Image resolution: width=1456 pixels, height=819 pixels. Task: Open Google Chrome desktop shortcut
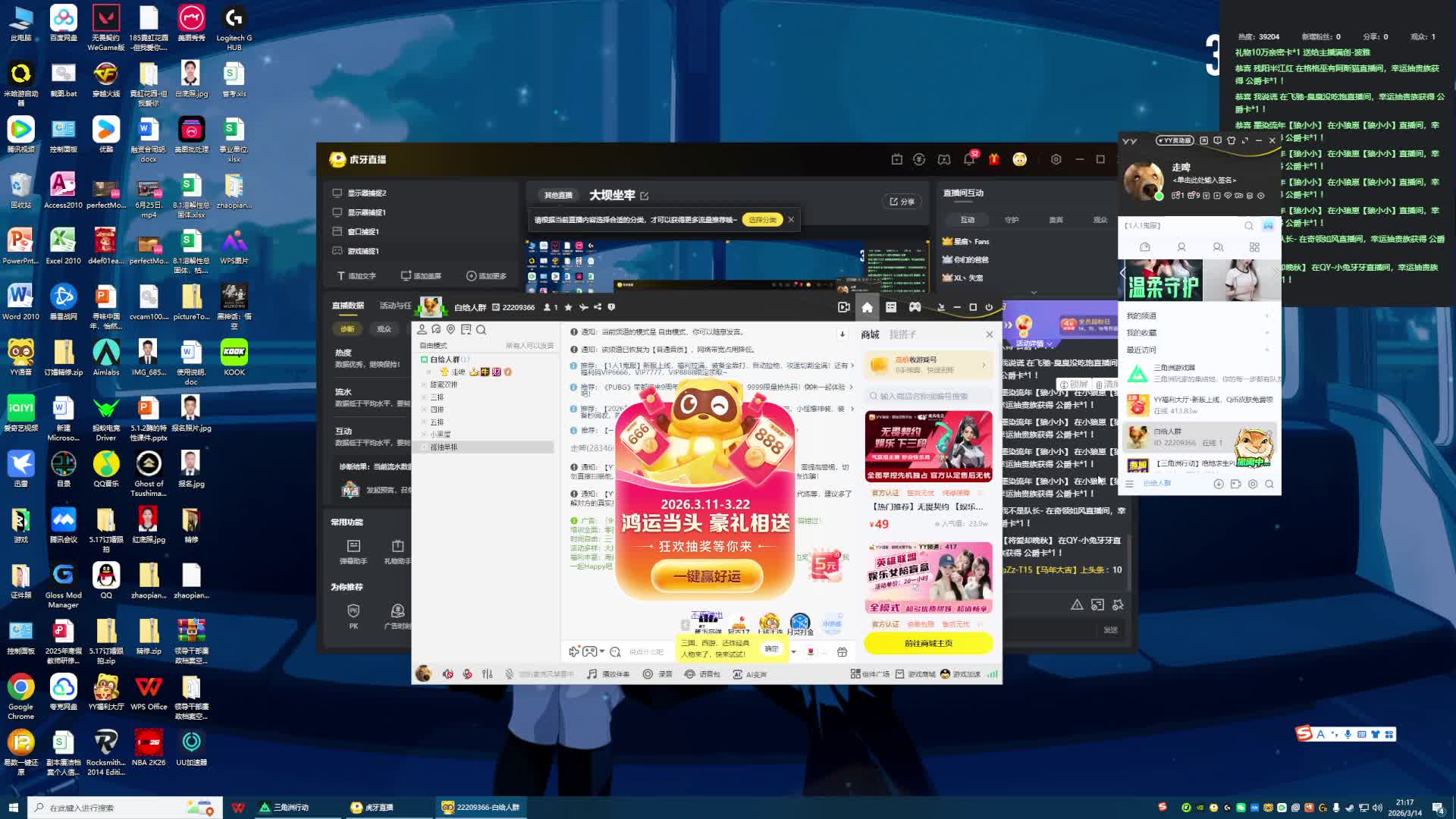coord(20,689)
